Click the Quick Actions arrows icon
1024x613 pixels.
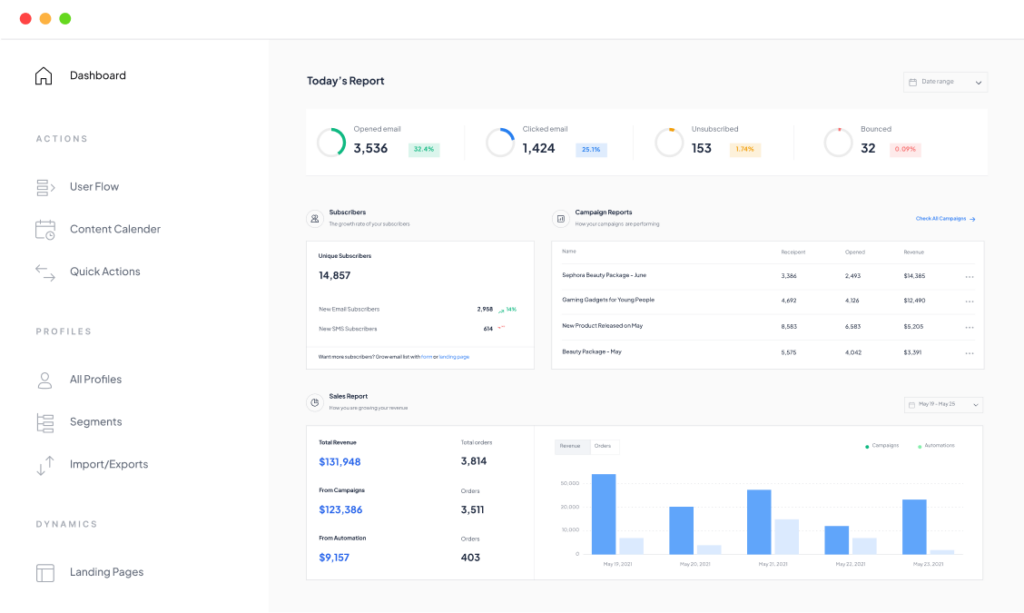click(x=45, y=272)
